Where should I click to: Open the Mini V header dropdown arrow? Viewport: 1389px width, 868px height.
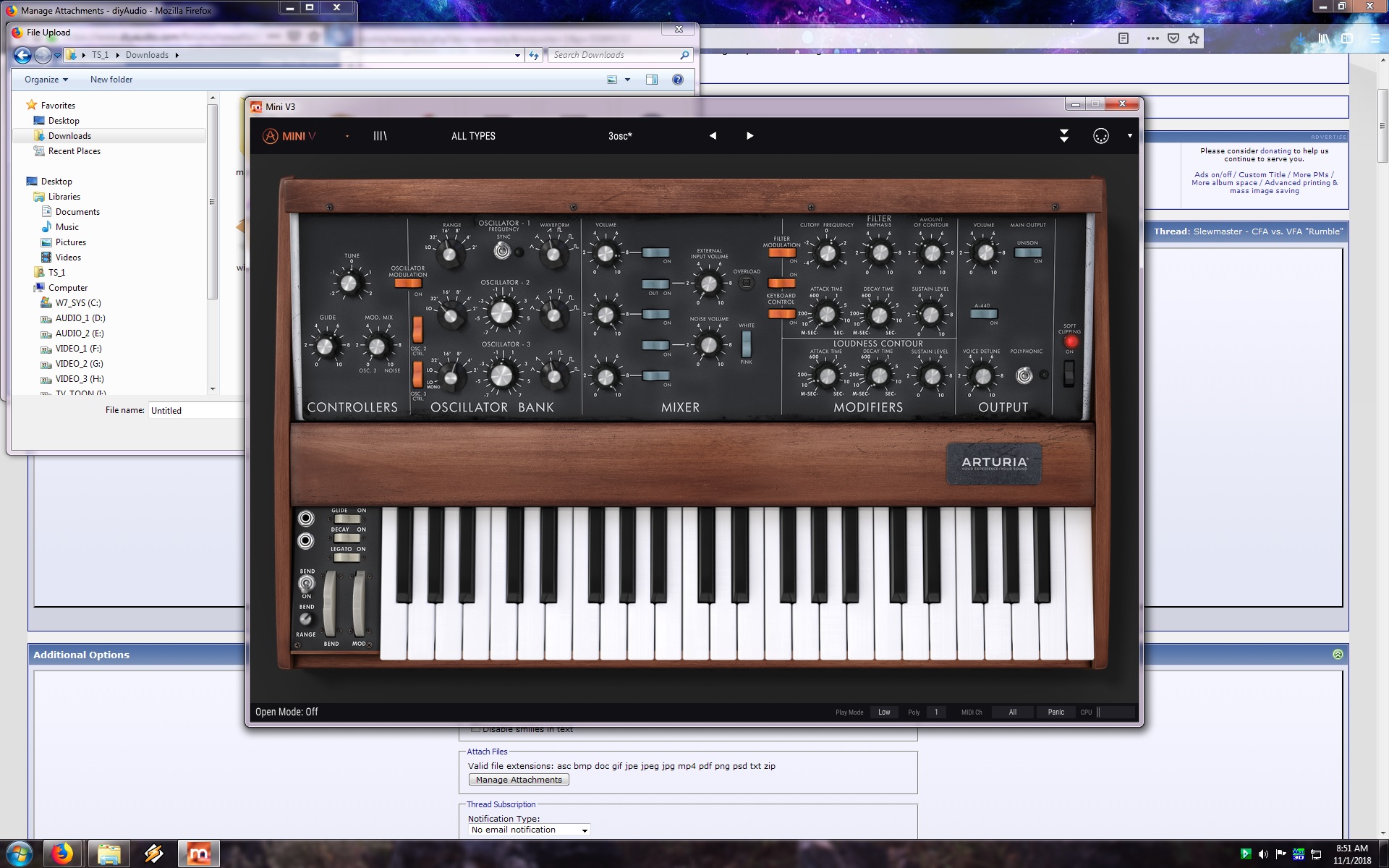coord(1129,136)
